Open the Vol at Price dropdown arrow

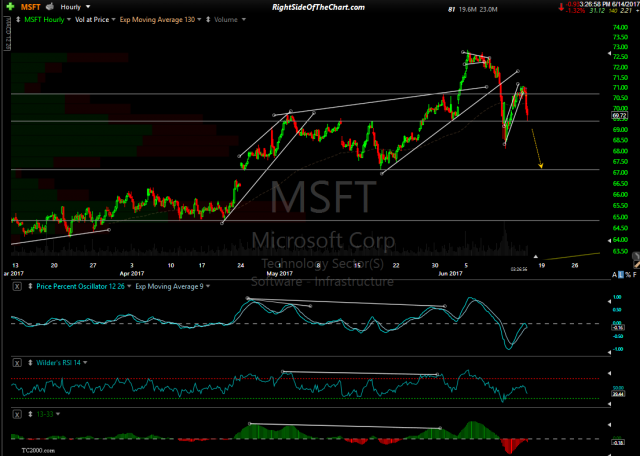point(113,20)
